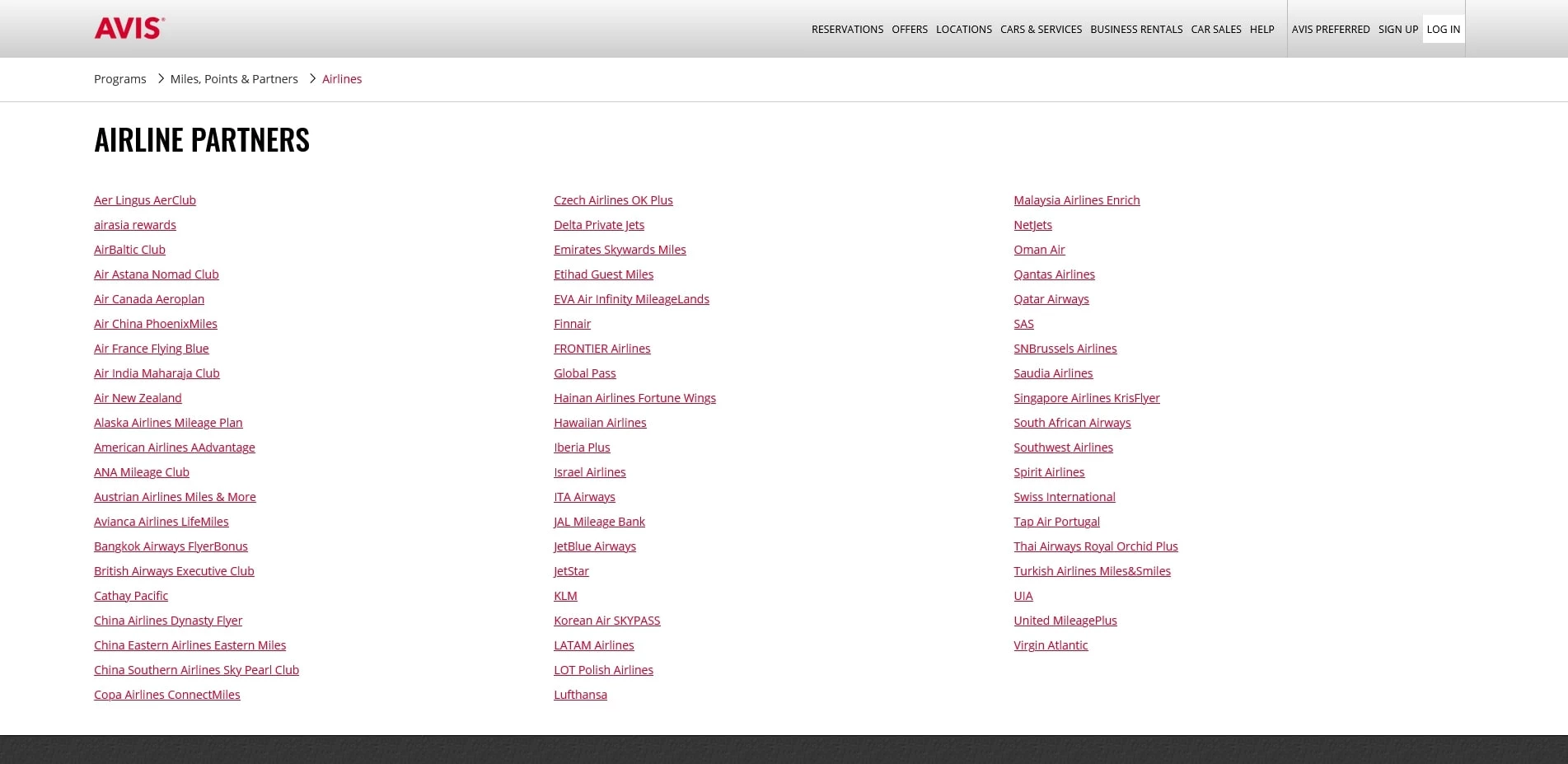Open the Locations menu
This screenshot has width=1568, height=764.
tap(963, 29)
